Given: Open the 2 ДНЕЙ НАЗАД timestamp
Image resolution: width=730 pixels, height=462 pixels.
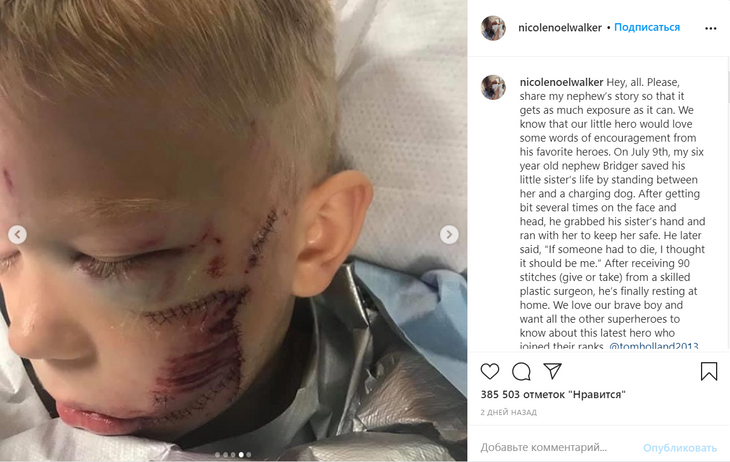Looking at the screenshot, I should coord(508,412).
